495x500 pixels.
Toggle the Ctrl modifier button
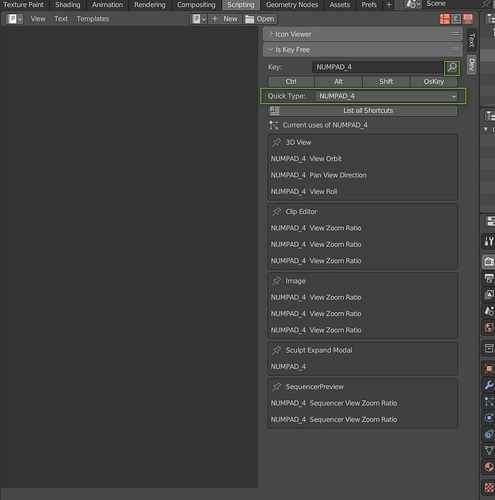[x=291, y=82]
